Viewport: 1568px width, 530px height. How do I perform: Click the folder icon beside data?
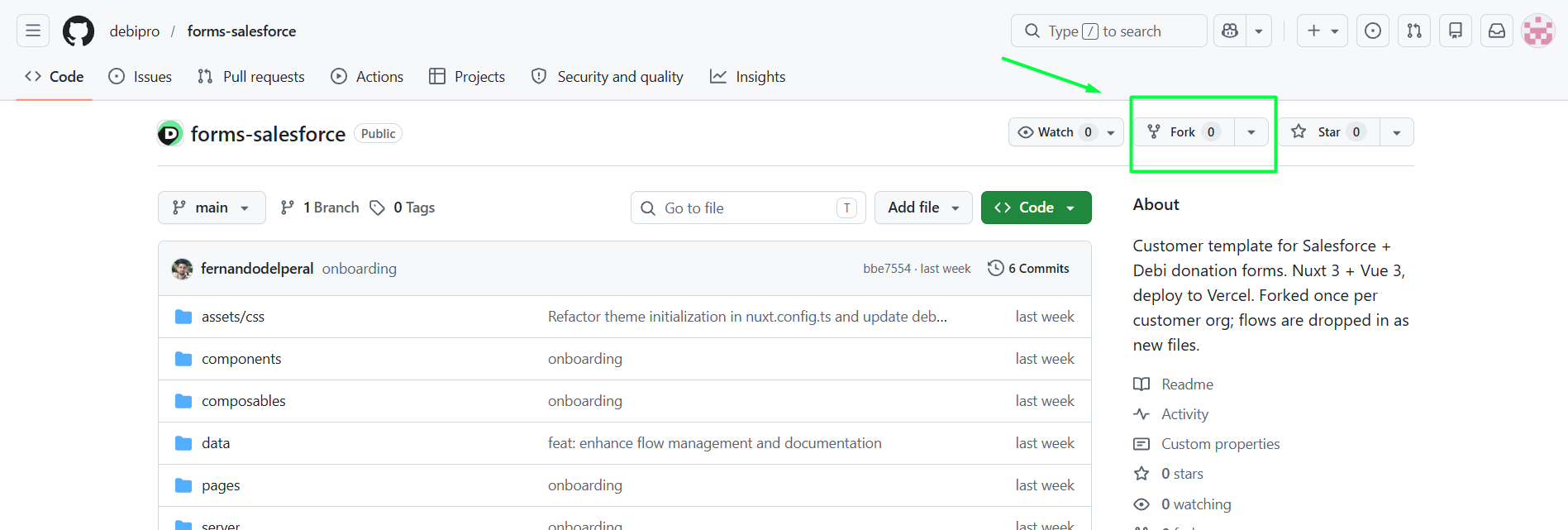point(183,443)
